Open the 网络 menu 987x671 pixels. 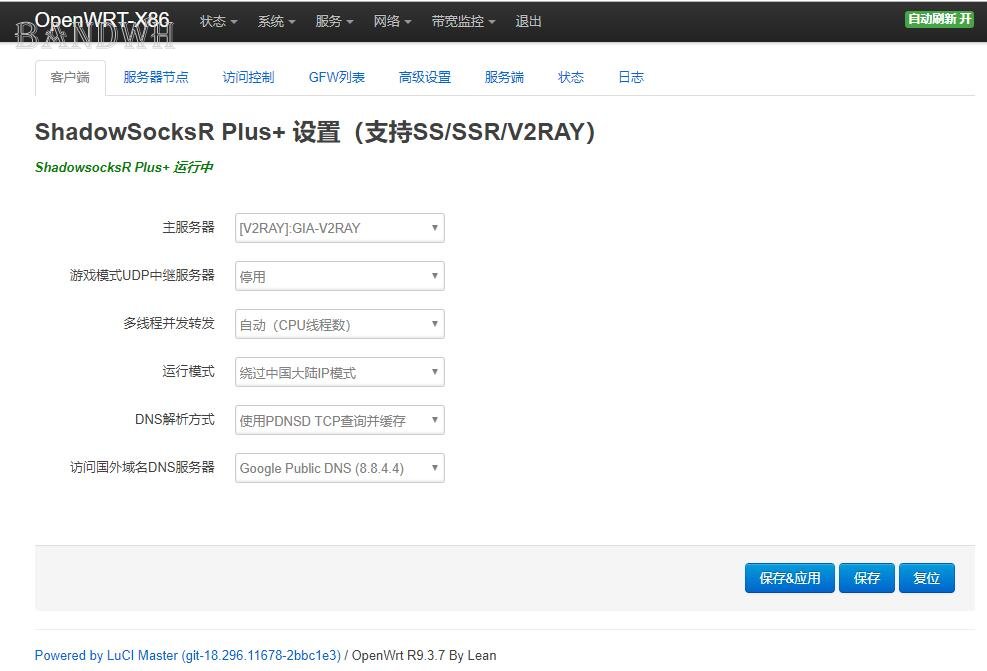pyautogui.click(x=392, y=21)
